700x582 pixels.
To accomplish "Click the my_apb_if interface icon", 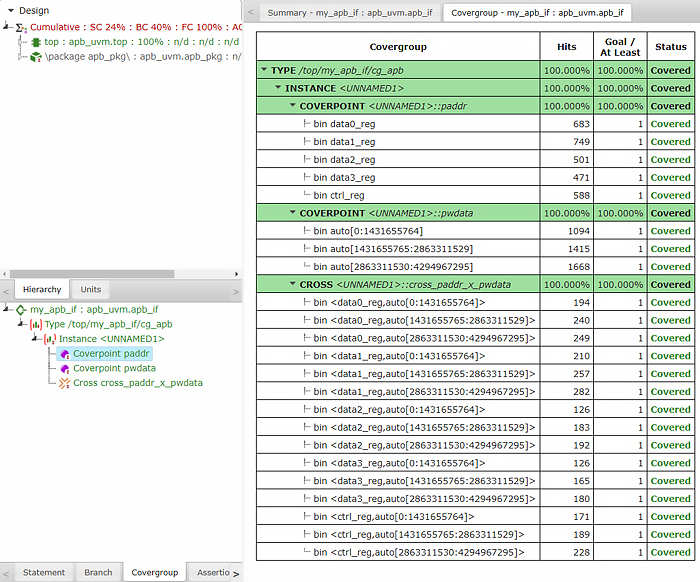I will tap(21, 309).
